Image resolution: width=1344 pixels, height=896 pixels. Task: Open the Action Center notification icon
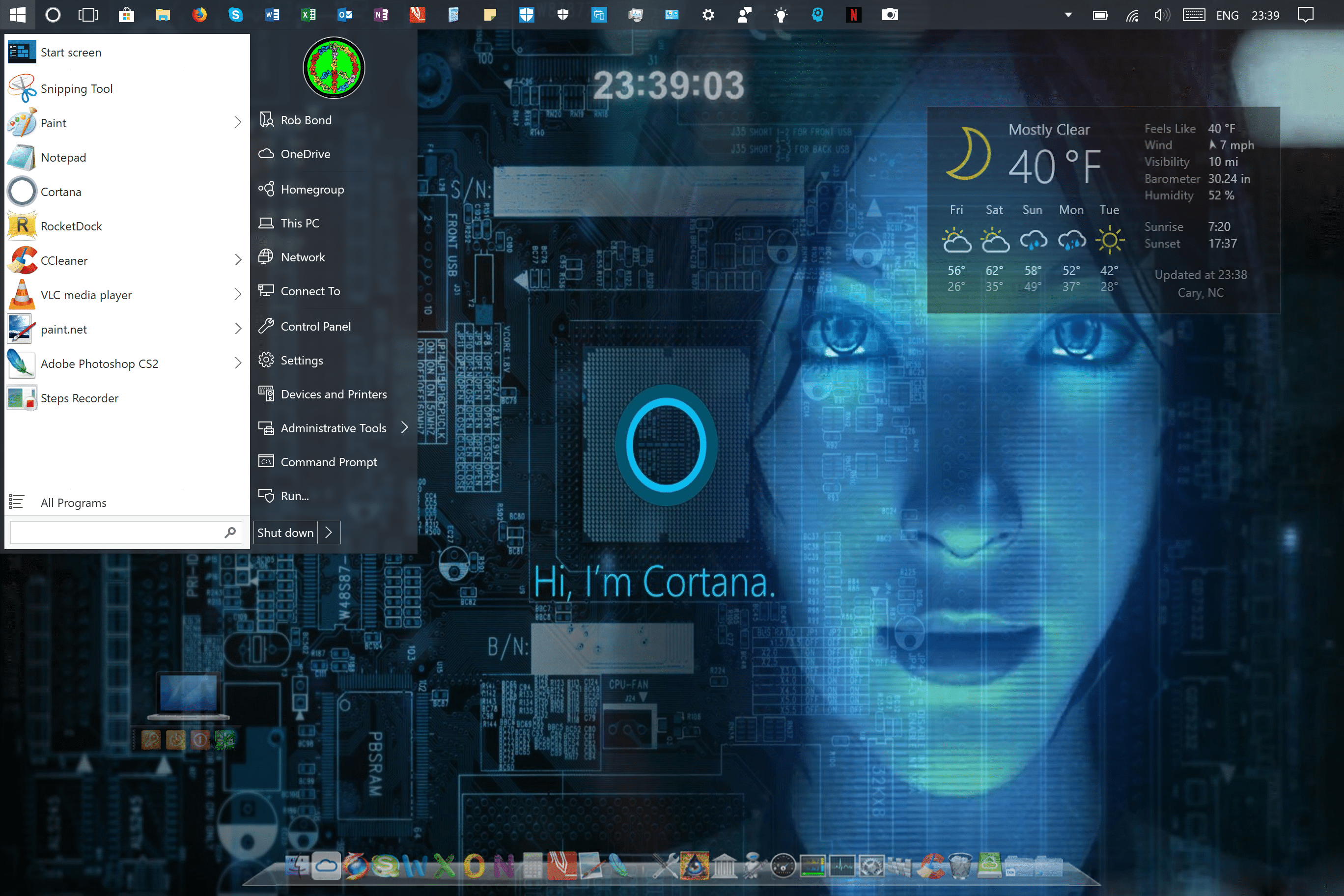tap(1306, 15)
